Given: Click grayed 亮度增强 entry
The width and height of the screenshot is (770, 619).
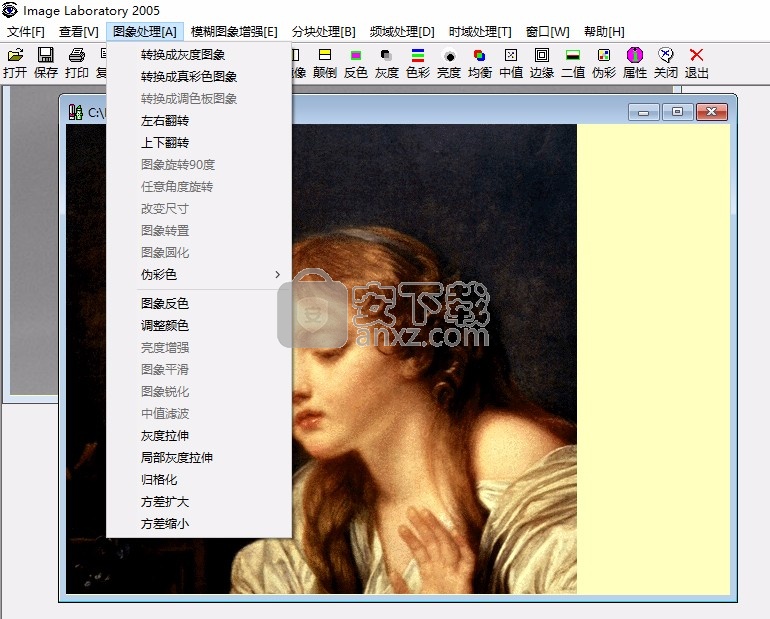Looking at the screenshot, I should pos(199,348).
